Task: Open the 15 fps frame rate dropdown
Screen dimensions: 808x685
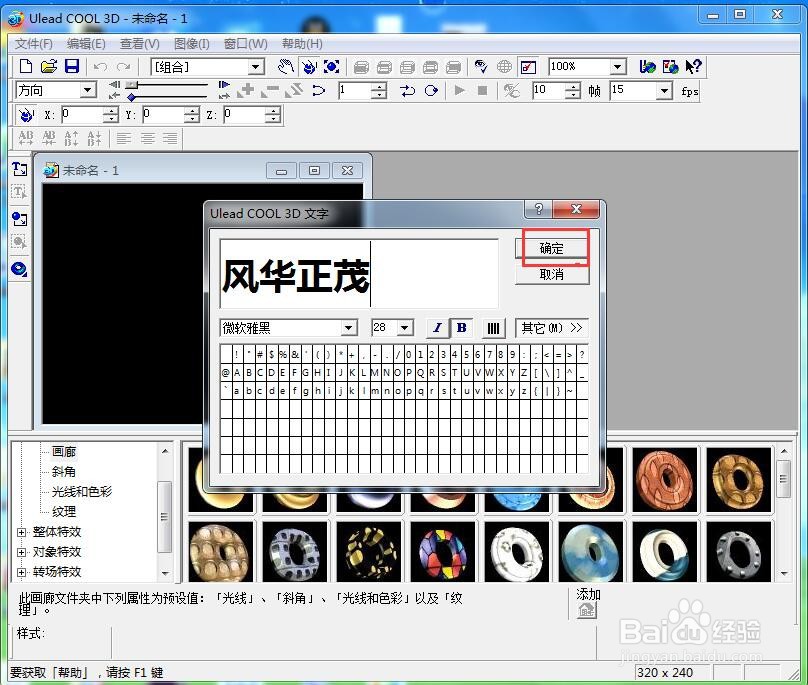Action: click(x=665, y=91)
